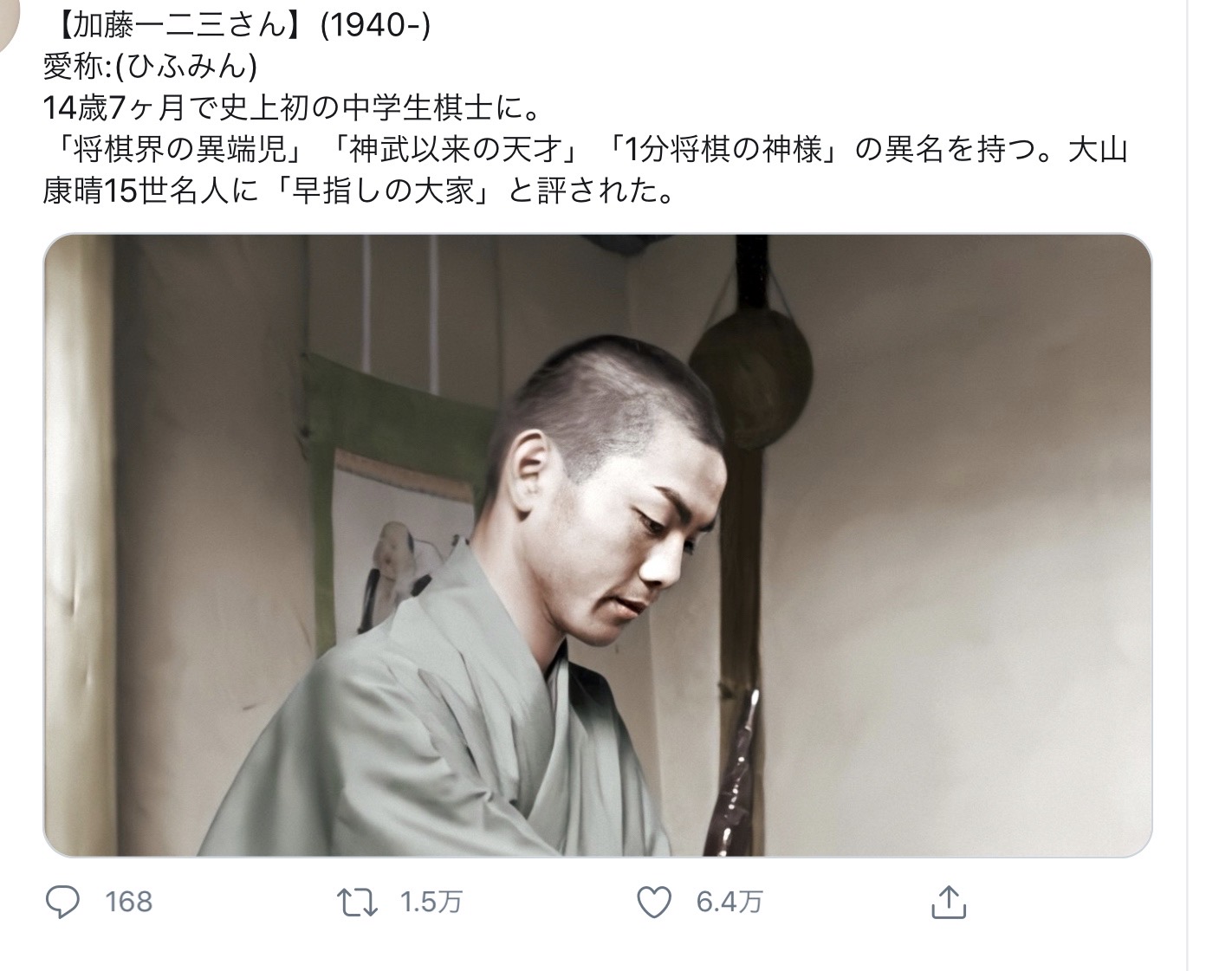Click the tweet heading 【加藤一二三さん】(1940-)
Image resolution: width=1232 pixels, height=971 pixels.
tap(236, 26)
